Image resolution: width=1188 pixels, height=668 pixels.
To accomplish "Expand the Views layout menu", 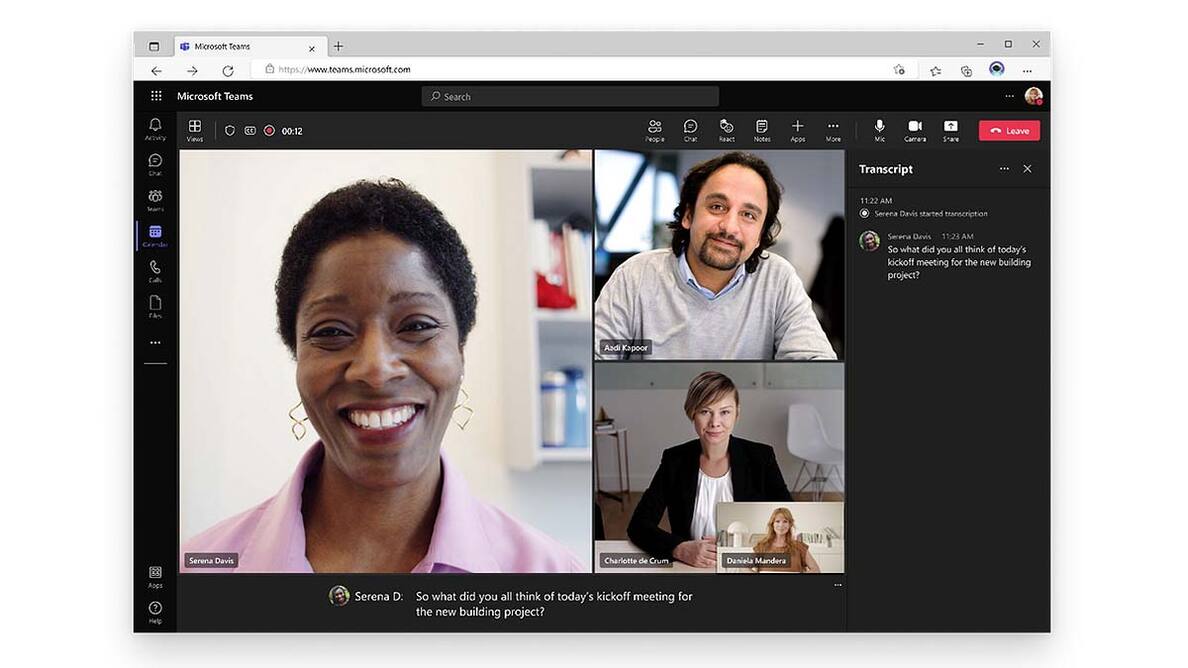I will point(194,130).
